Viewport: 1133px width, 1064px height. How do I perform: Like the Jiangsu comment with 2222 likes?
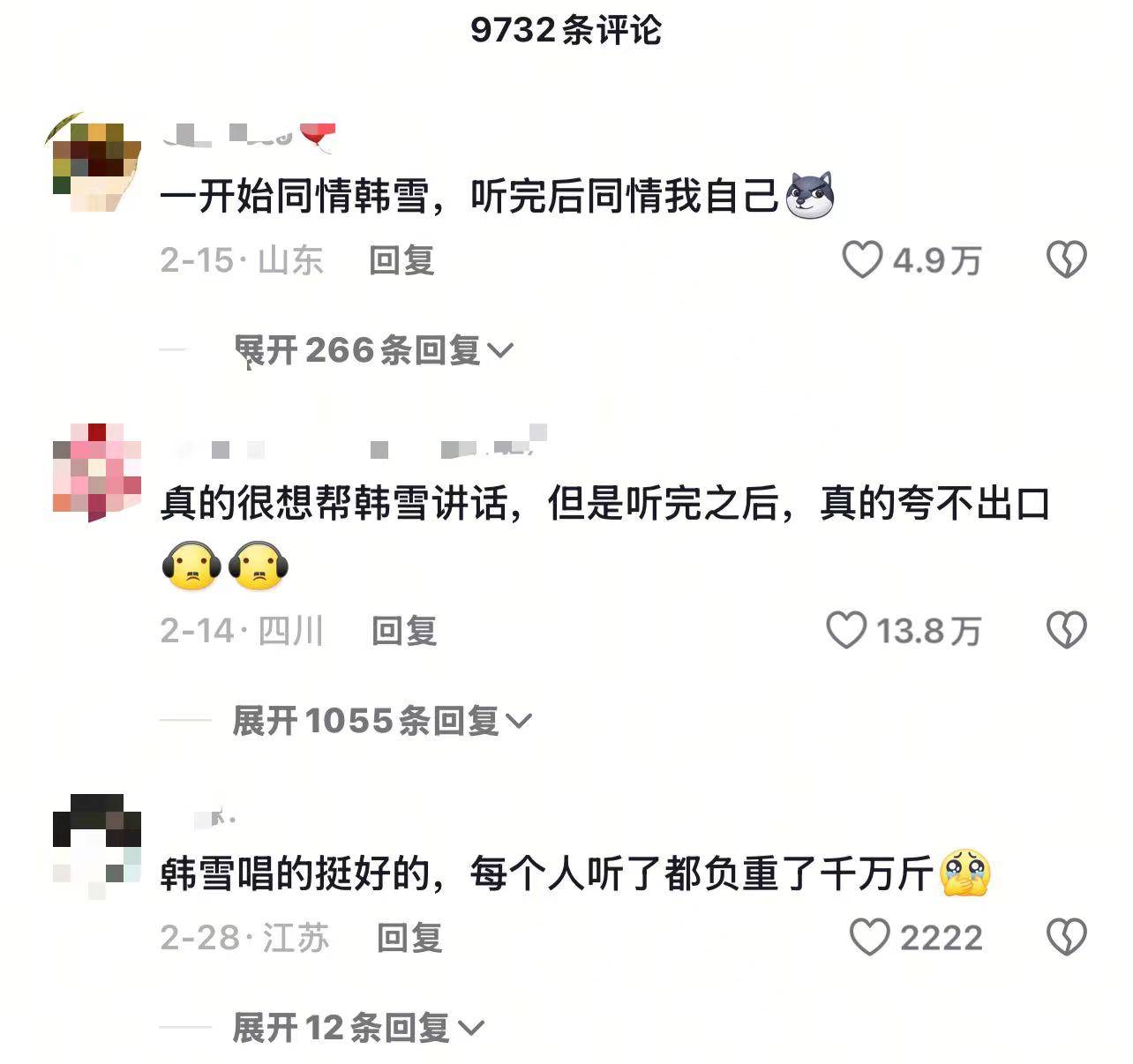coord(870,937)
